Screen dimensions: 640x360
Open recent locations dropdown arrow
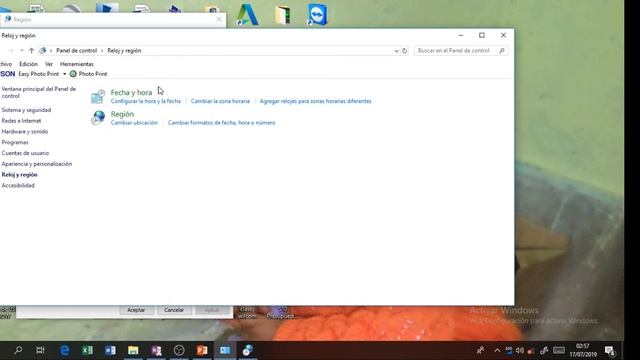point(22,51)
